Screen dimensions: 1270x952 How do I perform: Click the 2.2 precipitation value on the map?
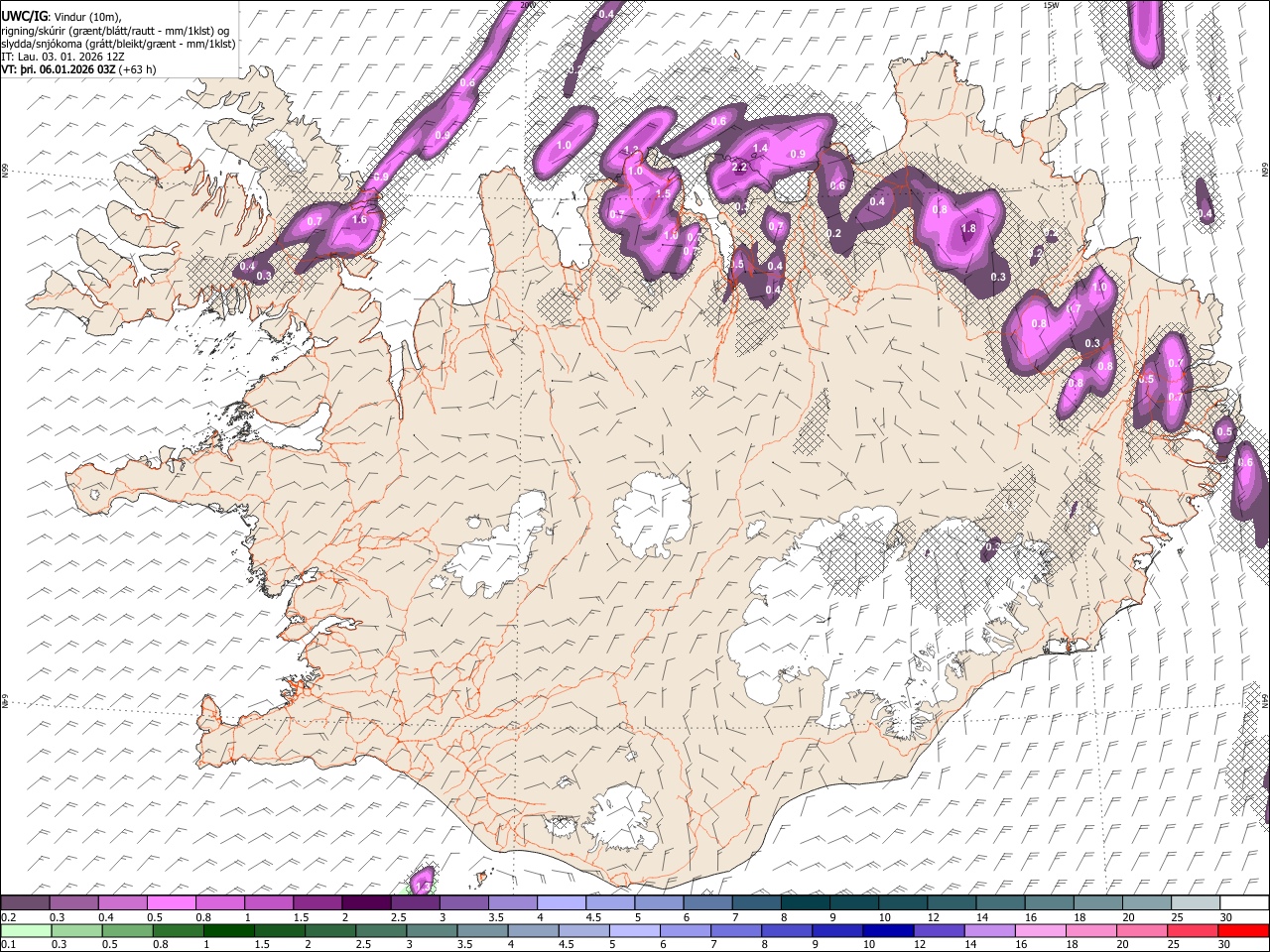739,168
